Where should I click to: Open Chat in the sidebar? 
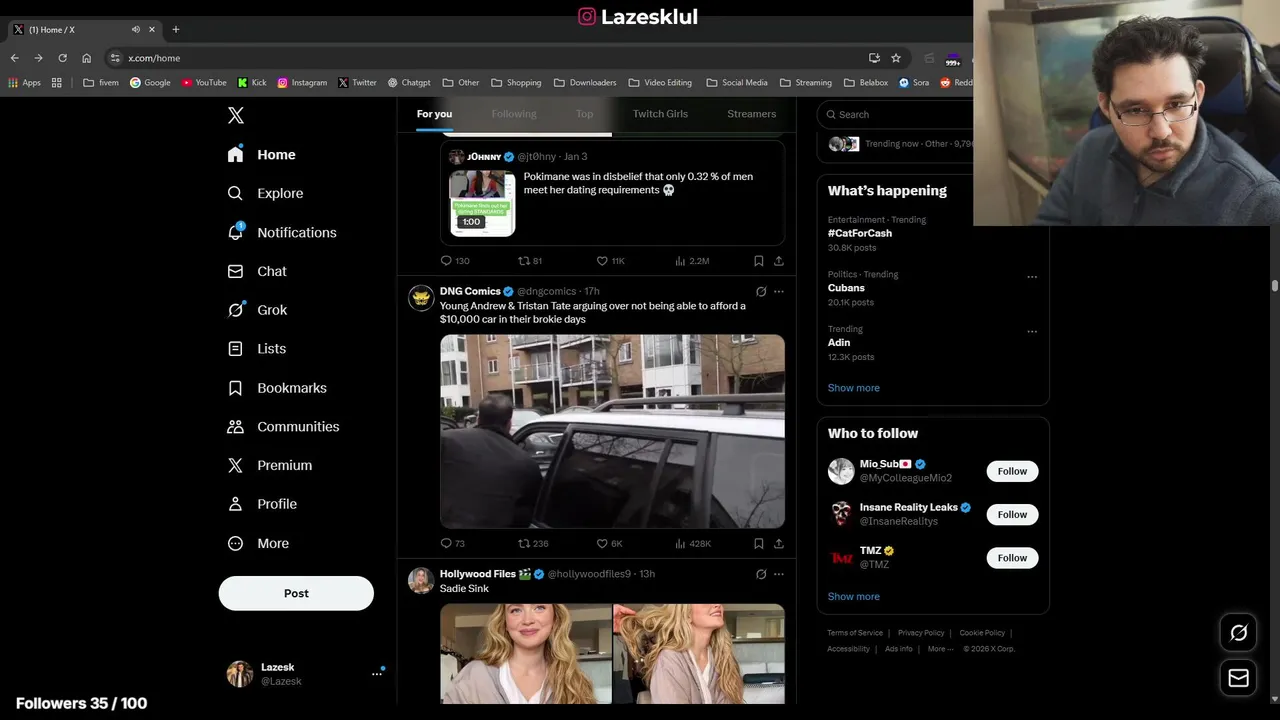click(x=258, y=271)
